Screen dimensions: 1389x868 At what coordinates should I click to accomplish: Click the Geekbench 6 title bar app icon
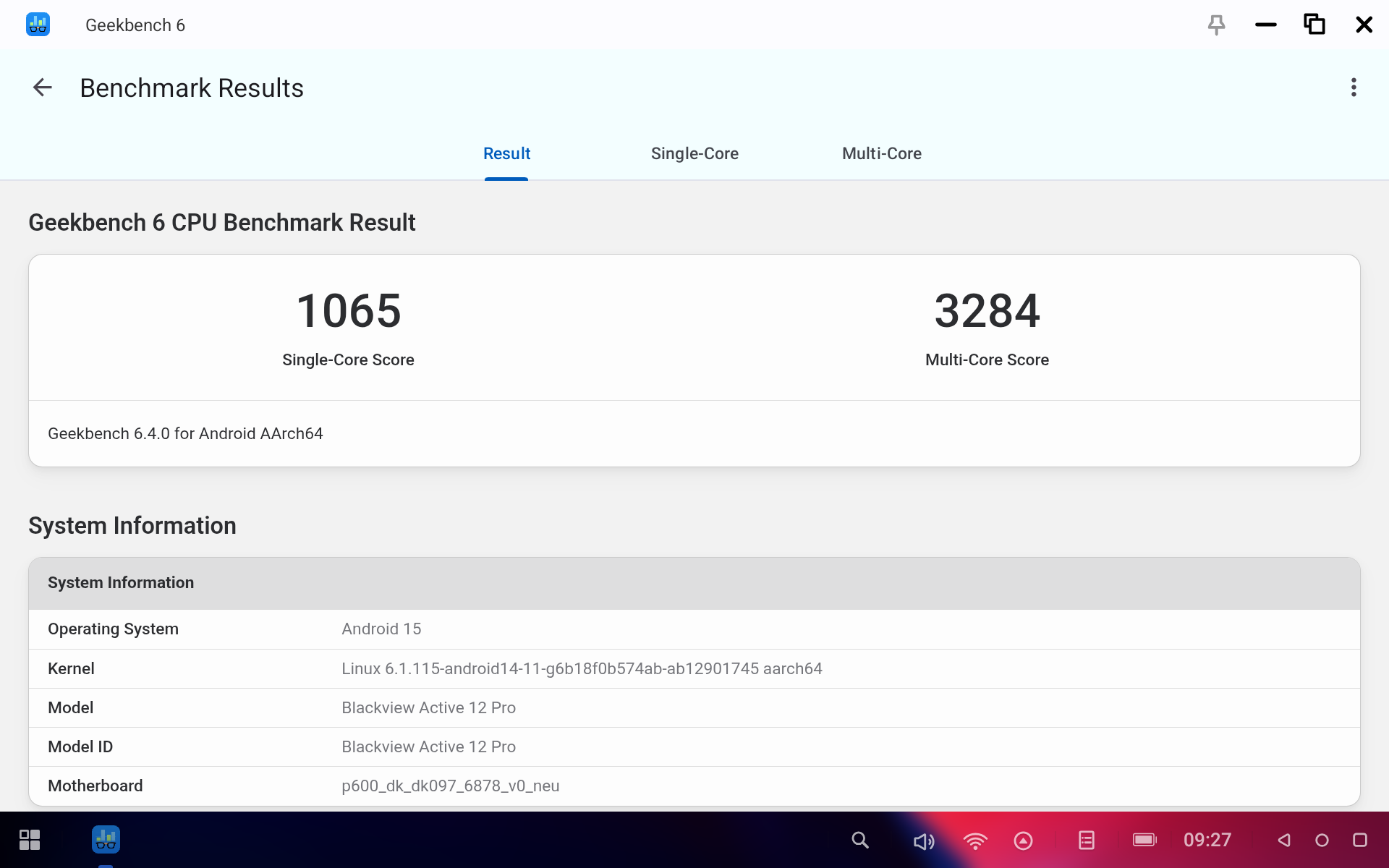[38, 25]
